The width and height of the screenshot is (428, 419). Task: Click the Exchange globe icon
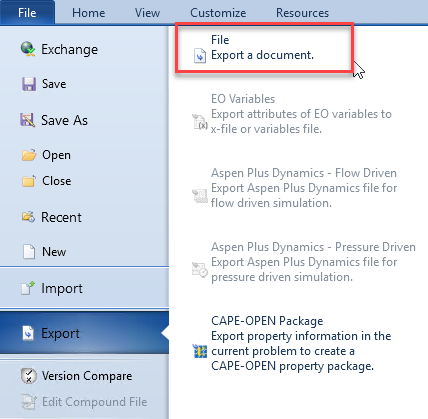(x=28, y=49)
